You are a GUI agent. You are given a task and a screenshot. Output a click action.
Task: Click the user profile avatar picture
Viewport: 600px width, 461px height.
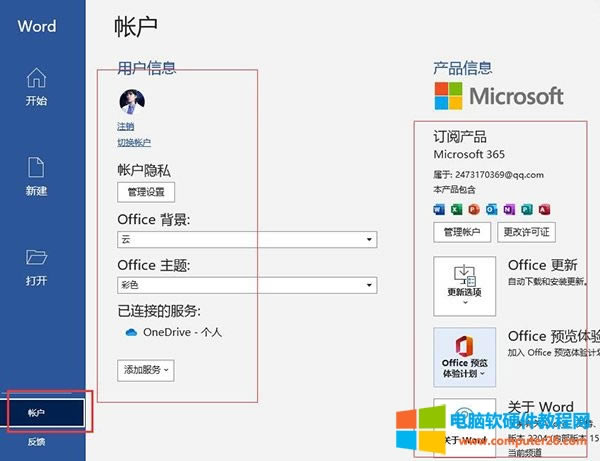point(132,102)
